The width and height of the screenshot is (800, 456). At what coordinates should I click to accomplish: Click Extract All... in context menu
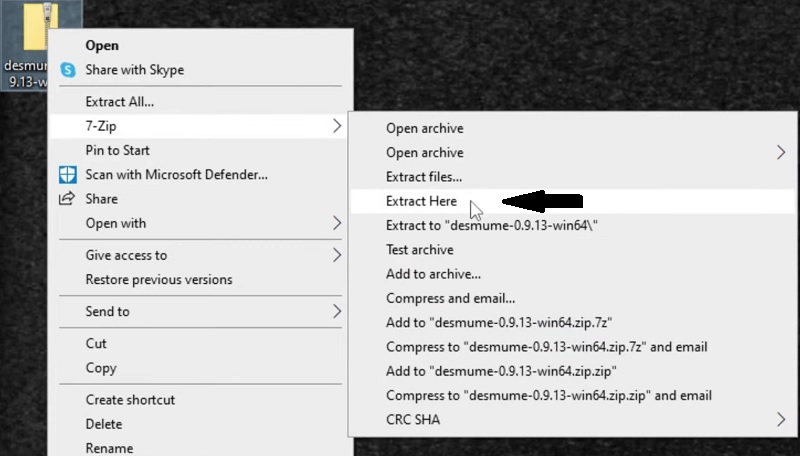[x=119, y=102]
